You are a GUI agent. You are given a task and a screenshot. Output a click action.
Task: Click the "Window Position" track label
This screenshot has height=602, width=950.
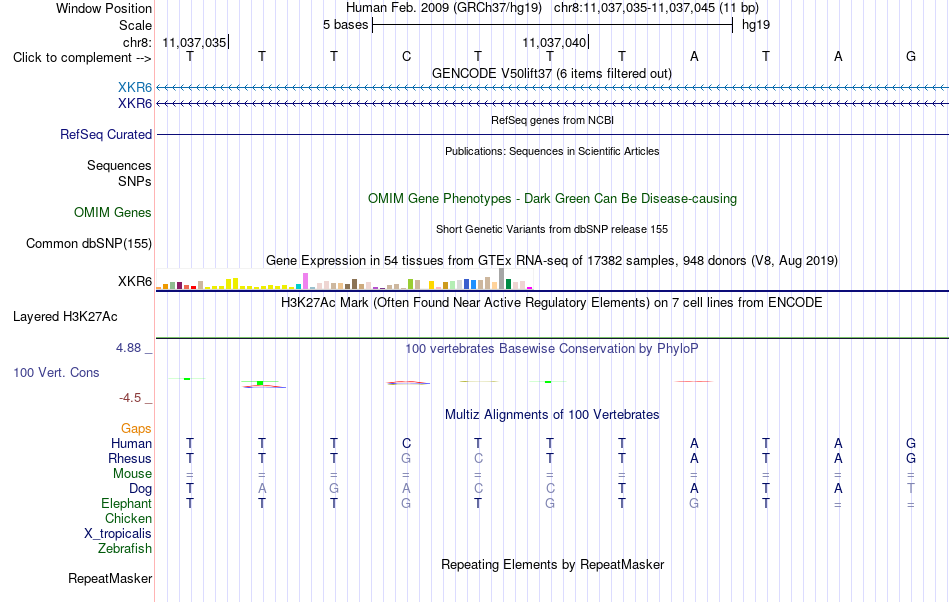click(x=104, y=8)
